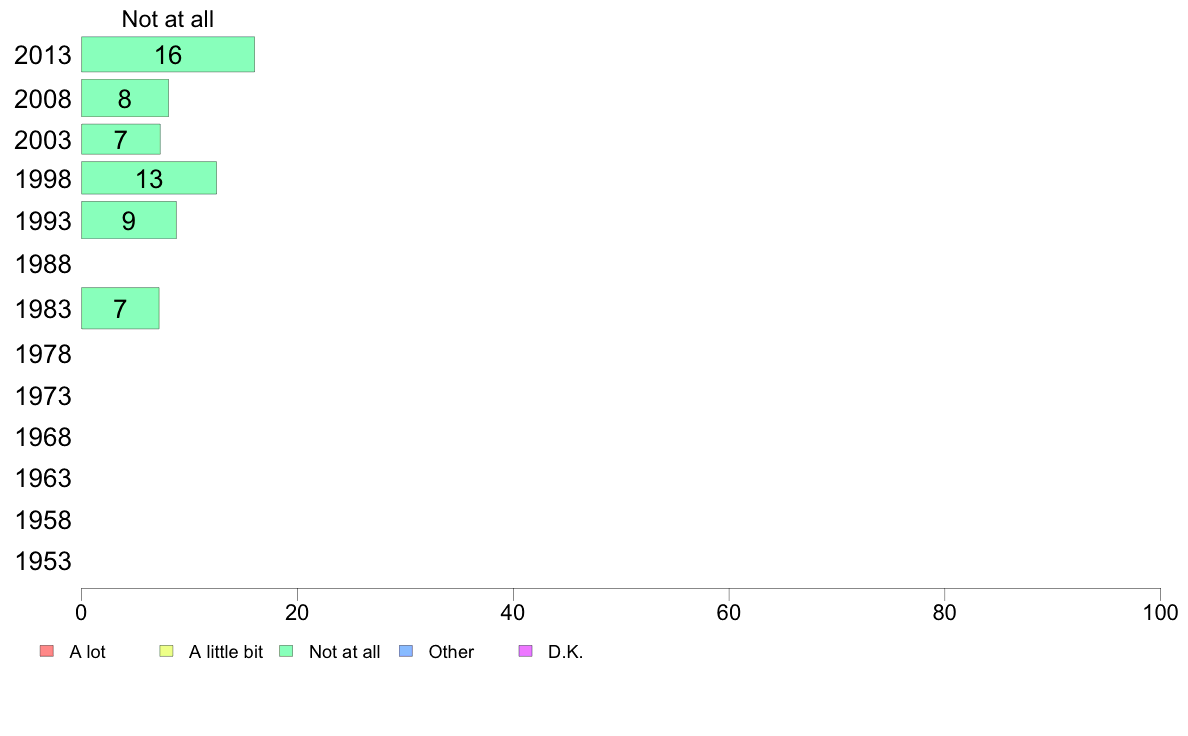Click the D.K. legend text
Viewport: 1188px width, 736px height.
(565, 652)
